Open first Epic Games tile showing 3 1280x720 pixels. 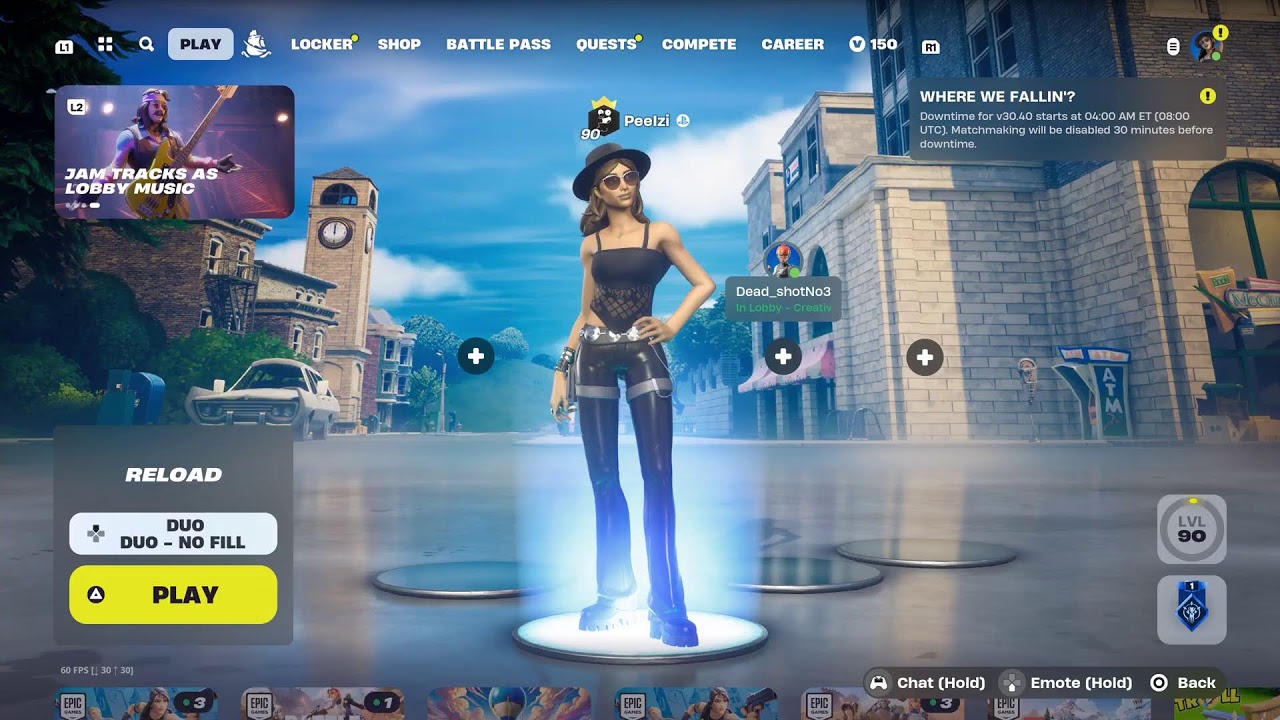pyautogui.click(x=136, y=704)
